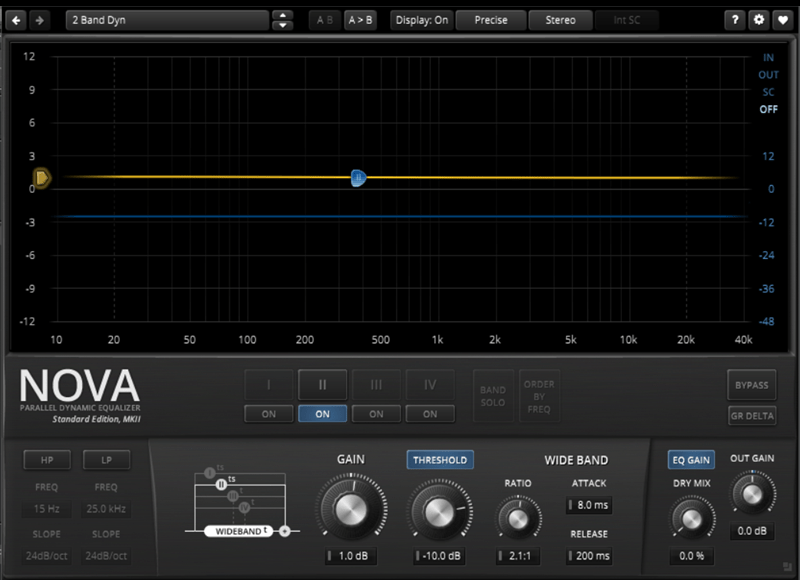800x580 pixels.
Task: Toggle band IV ON switch
Action: 430,414
